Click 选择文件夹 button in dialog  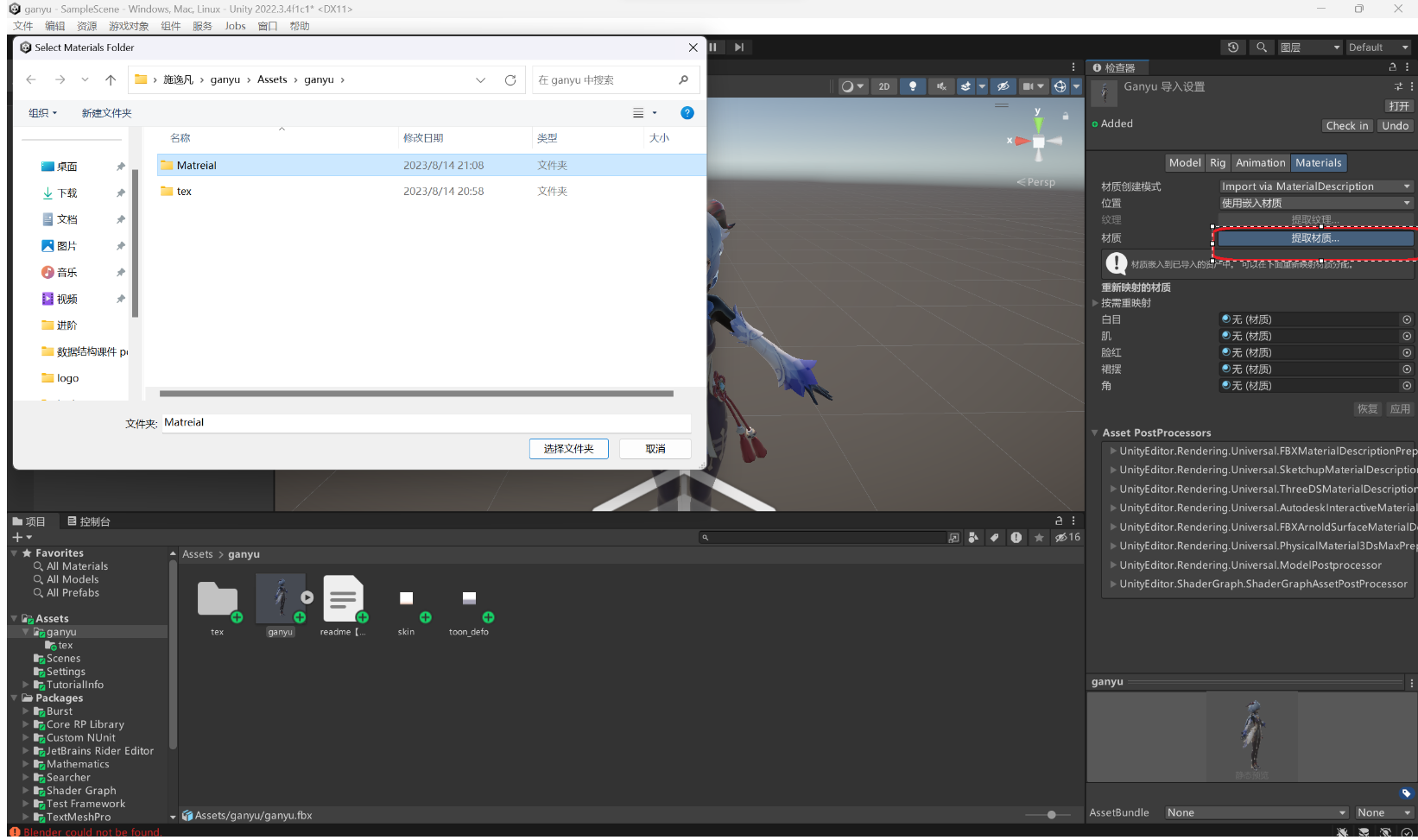point(568,449)
